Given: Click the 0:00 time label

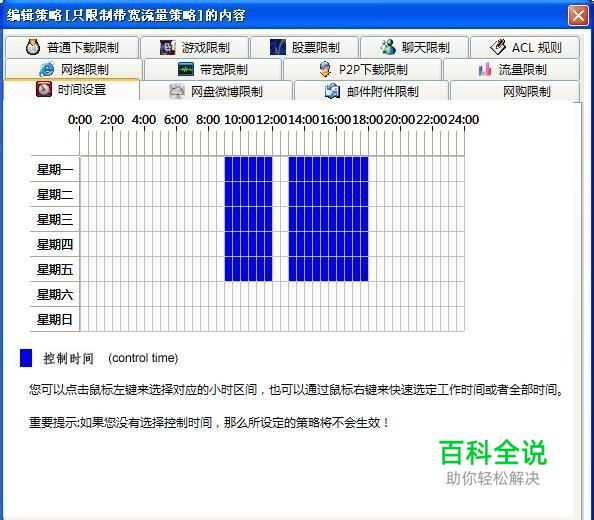Looking at the screenshot, I should [x=80, y=120].
